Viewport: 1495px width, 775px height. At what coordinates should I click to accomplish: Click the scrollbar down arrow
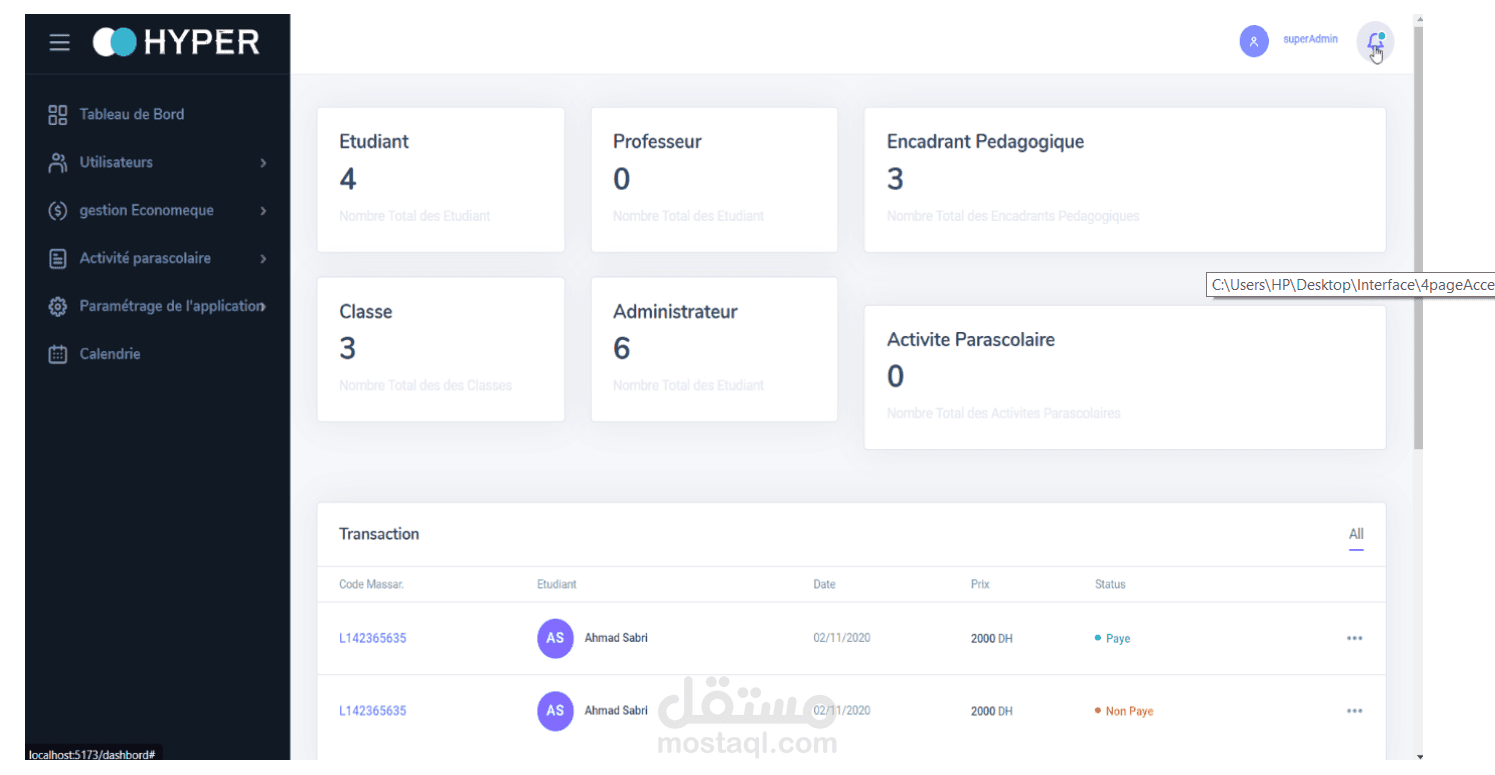pyautogui.click(x=1418, y=756)
